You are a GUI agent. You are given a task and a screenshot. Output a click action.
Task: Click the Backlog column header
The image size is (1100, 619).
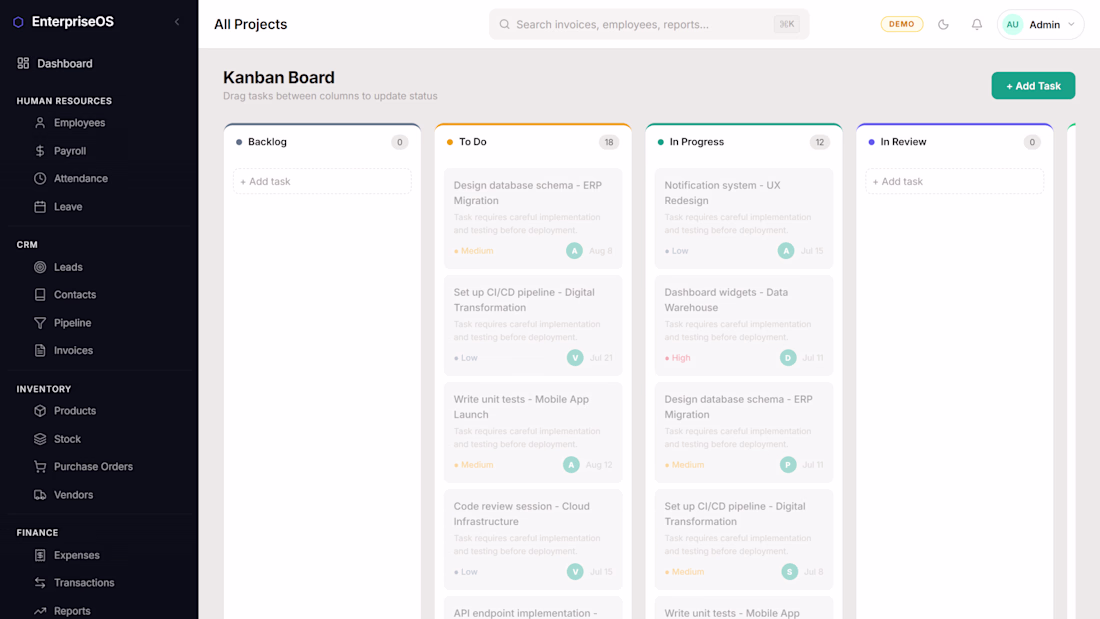tap(267, 142)
